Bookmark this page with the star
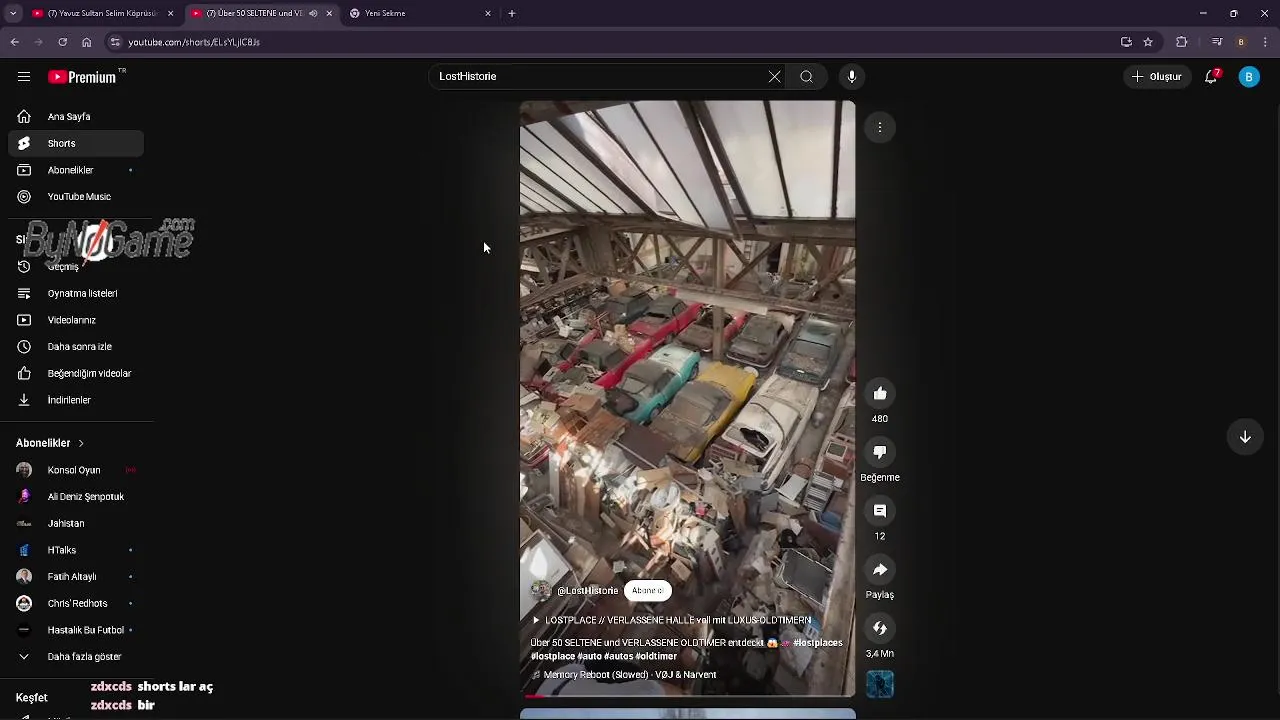Viewport: 1280px width, 720px height. 1148,42
